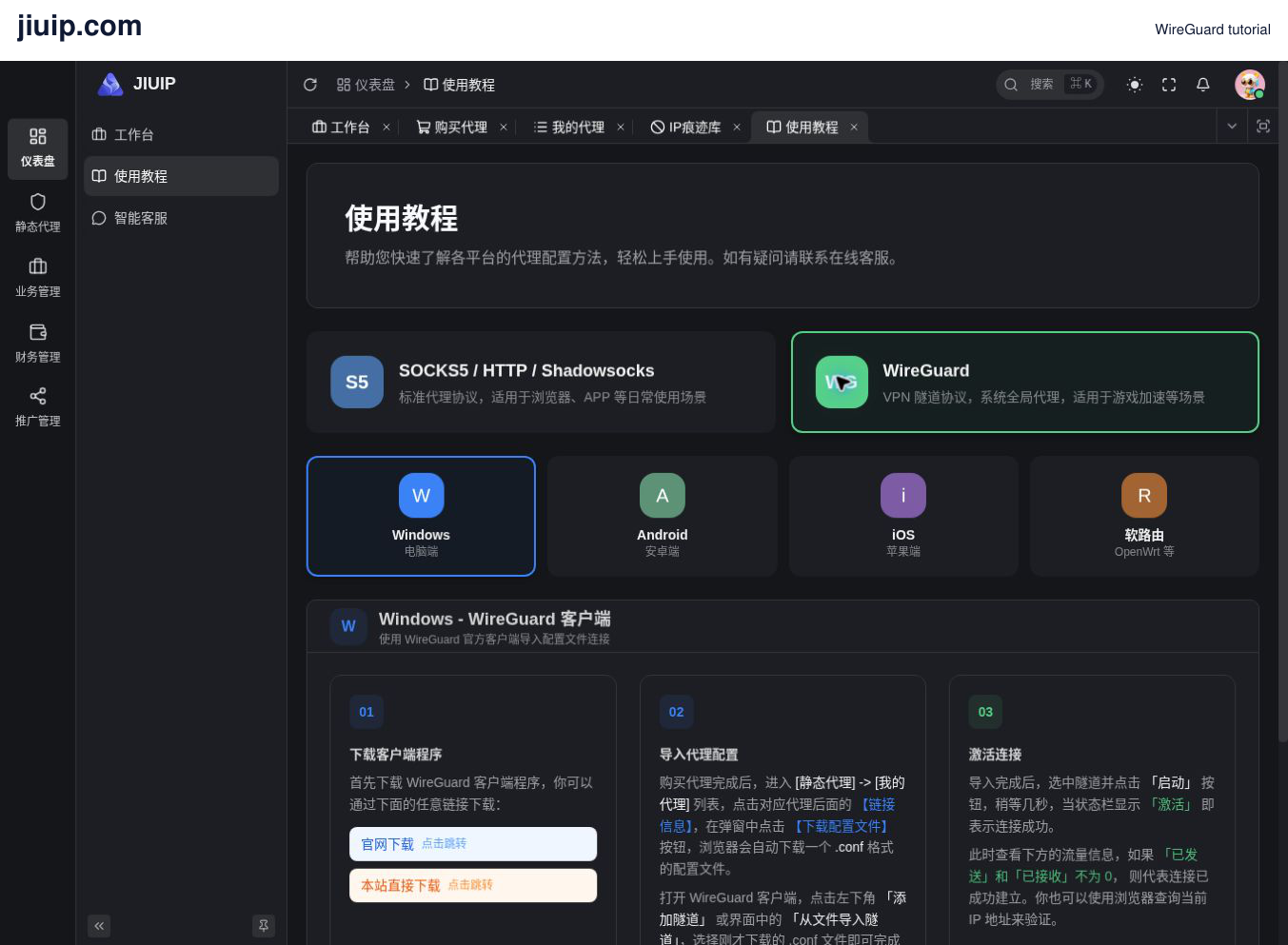Open 推广管理 in left rail
The width and height of the screenshot is (1288, 945).
click(x=38, y=407)
